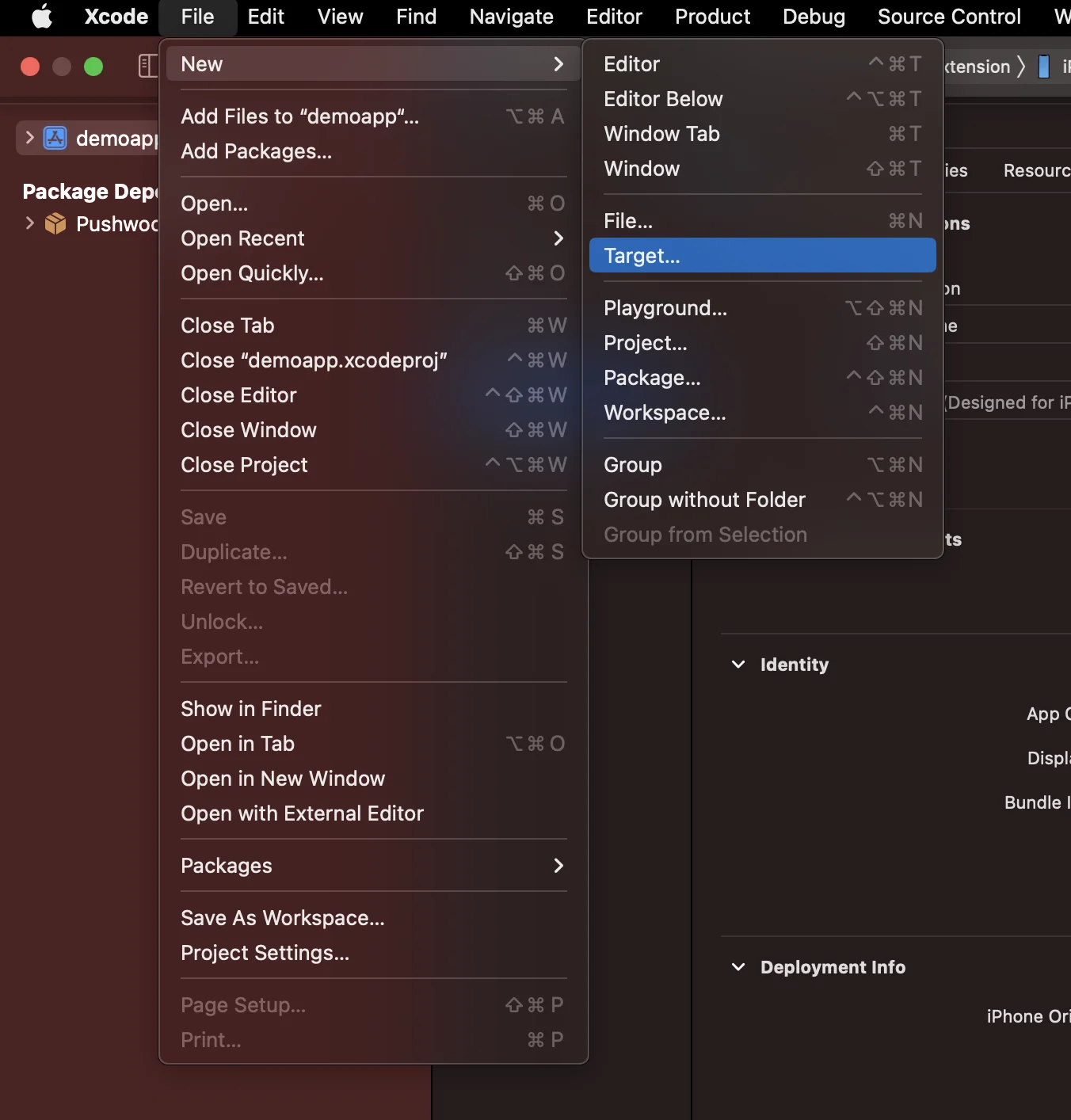This screenshot has width=1071, height=1120.
Task: Choose Playground… in New submenu
Action: (665, 308)
